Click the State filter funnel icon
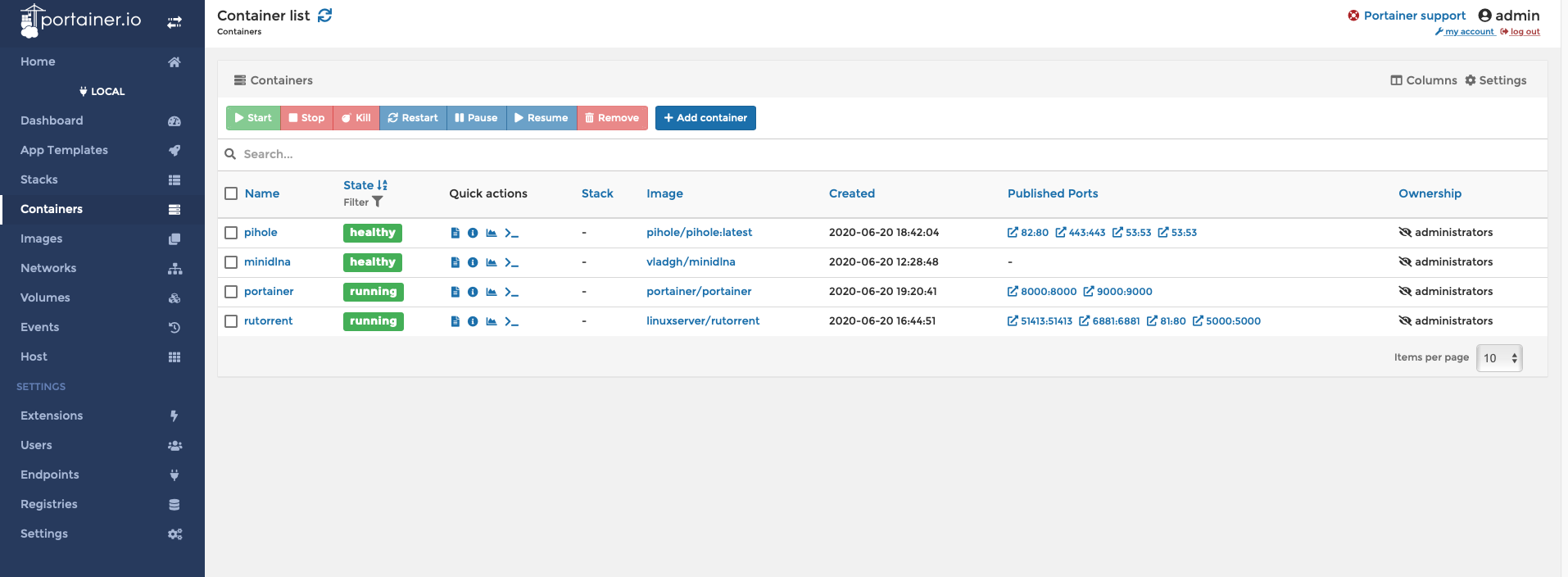 (378, 202)
